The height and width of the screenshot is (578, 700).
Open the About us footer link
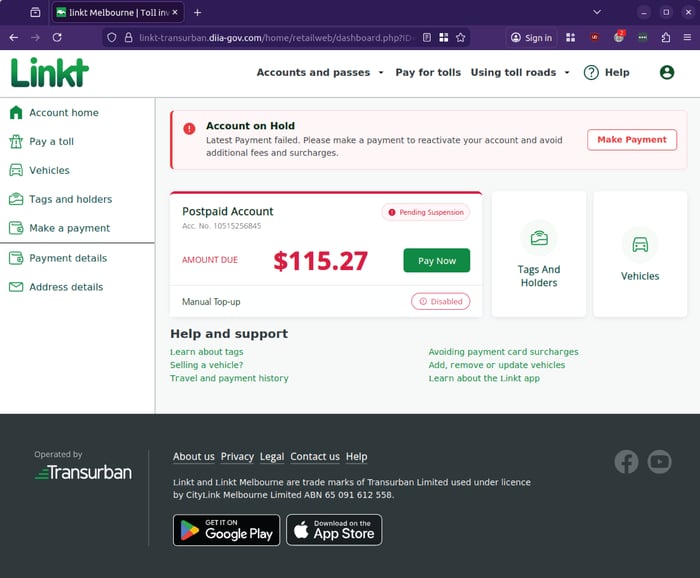(194, 457)
